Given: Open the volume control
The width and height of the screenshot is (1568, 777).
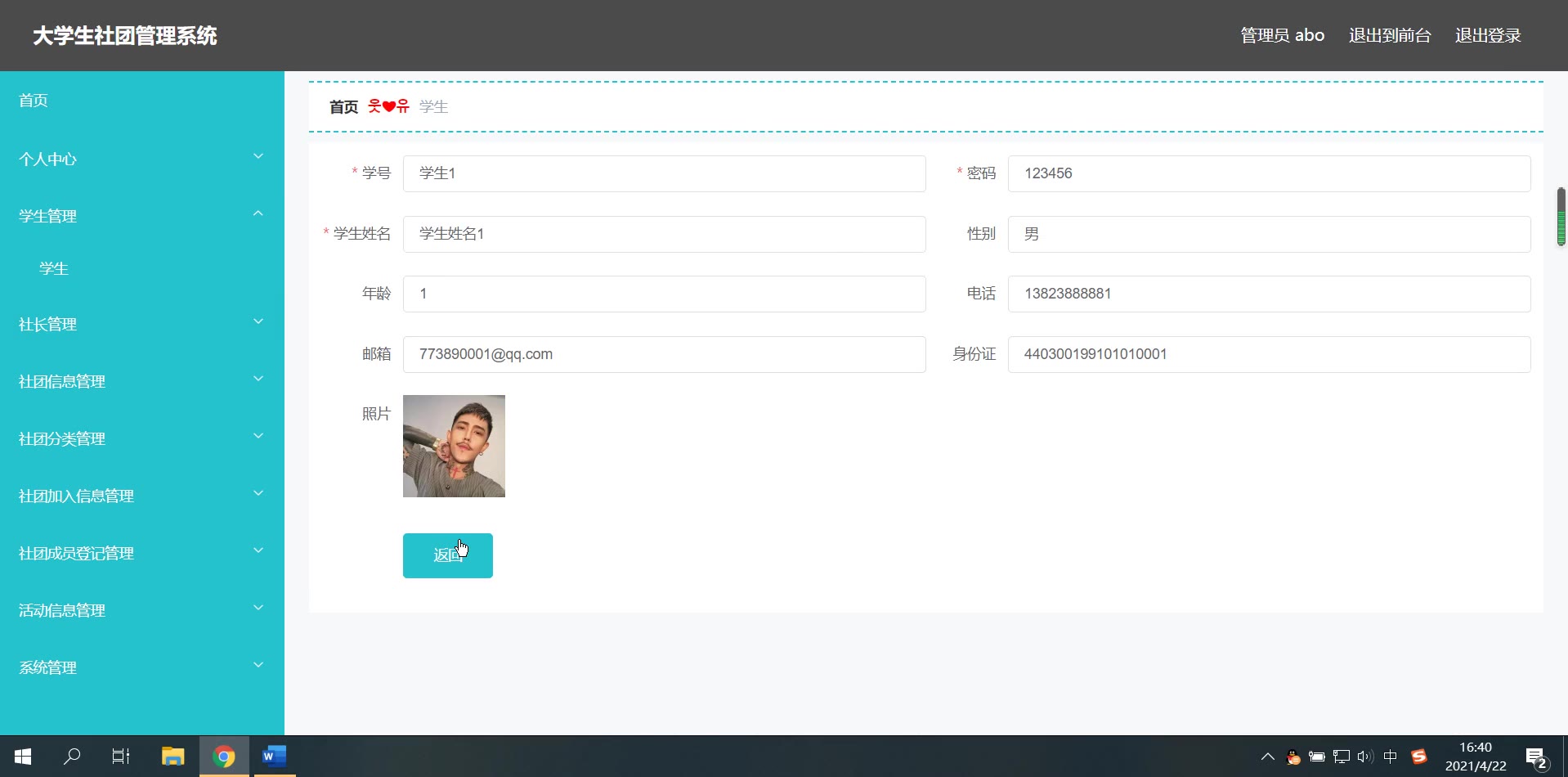Looking at the screenshot, I should (x=1365, y=757).
